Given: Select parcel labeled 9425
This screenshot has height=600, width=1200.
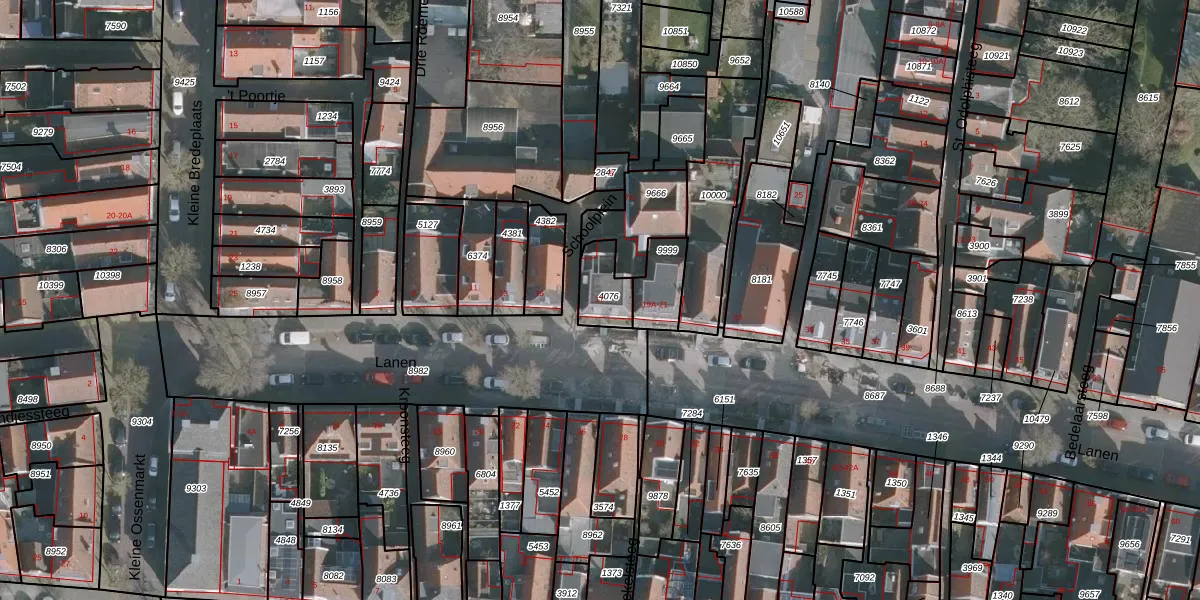Looking at the screenshot, I should click(184, 82).
